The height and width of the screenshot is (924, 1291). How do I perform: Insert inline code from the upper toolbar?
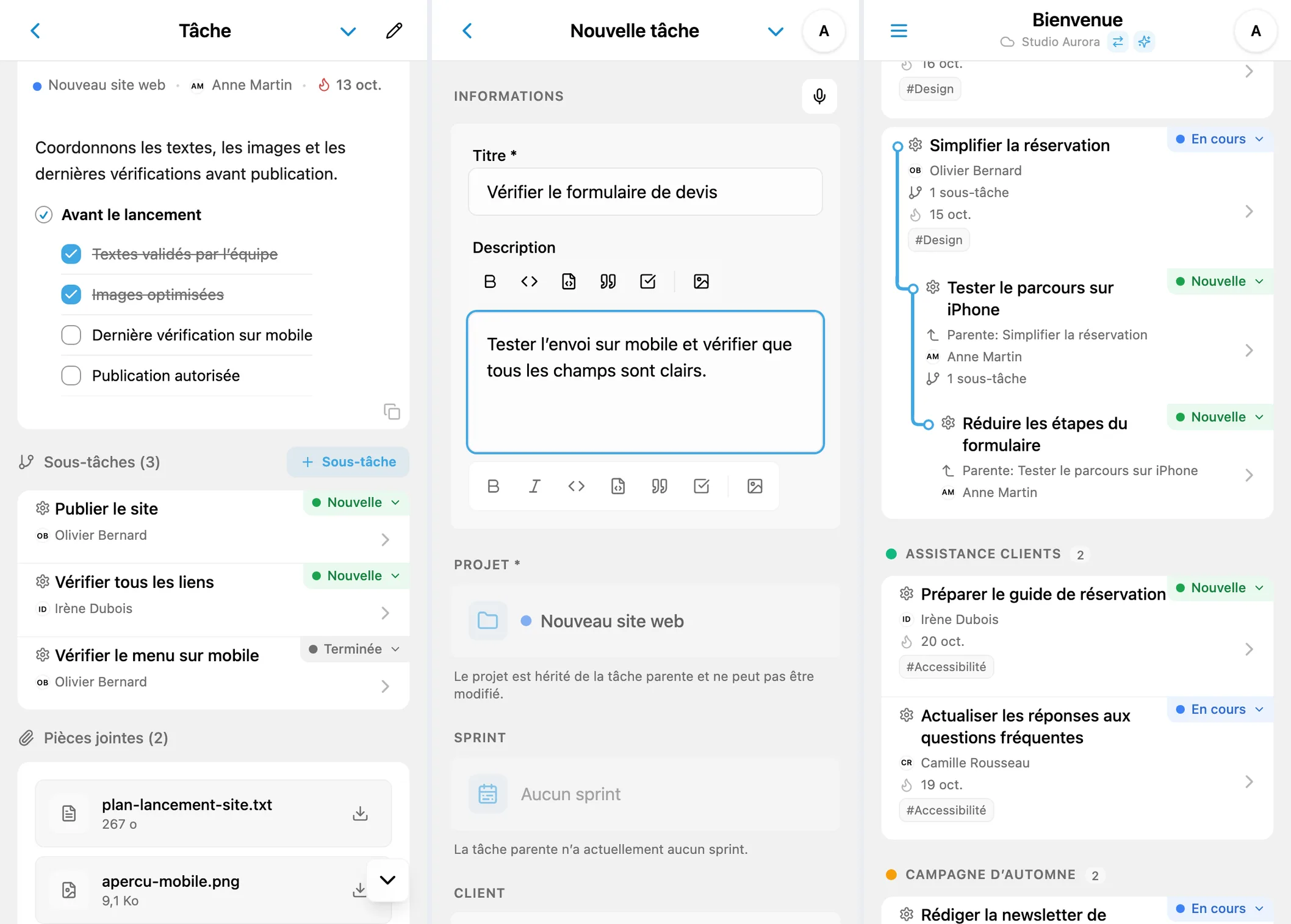tap(529, 281)
